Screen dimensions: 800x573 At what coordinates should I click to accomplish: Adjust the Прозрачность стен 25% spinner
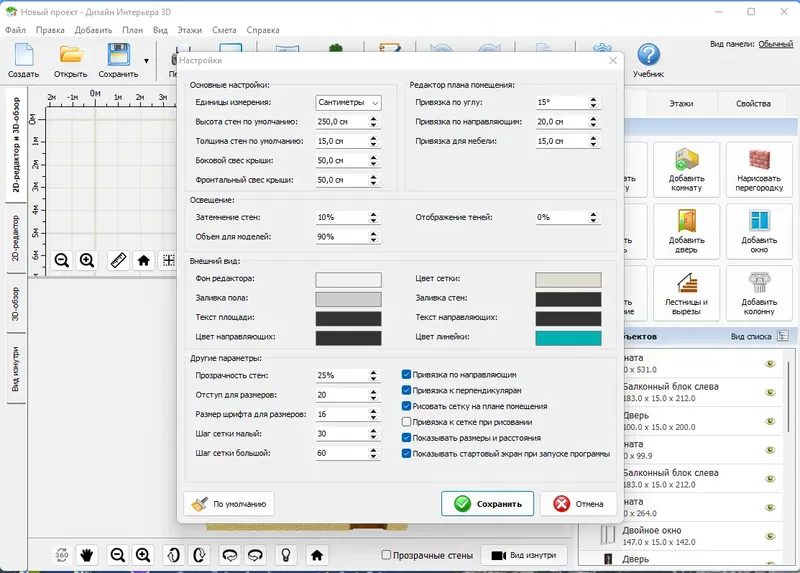click(373, 376)
